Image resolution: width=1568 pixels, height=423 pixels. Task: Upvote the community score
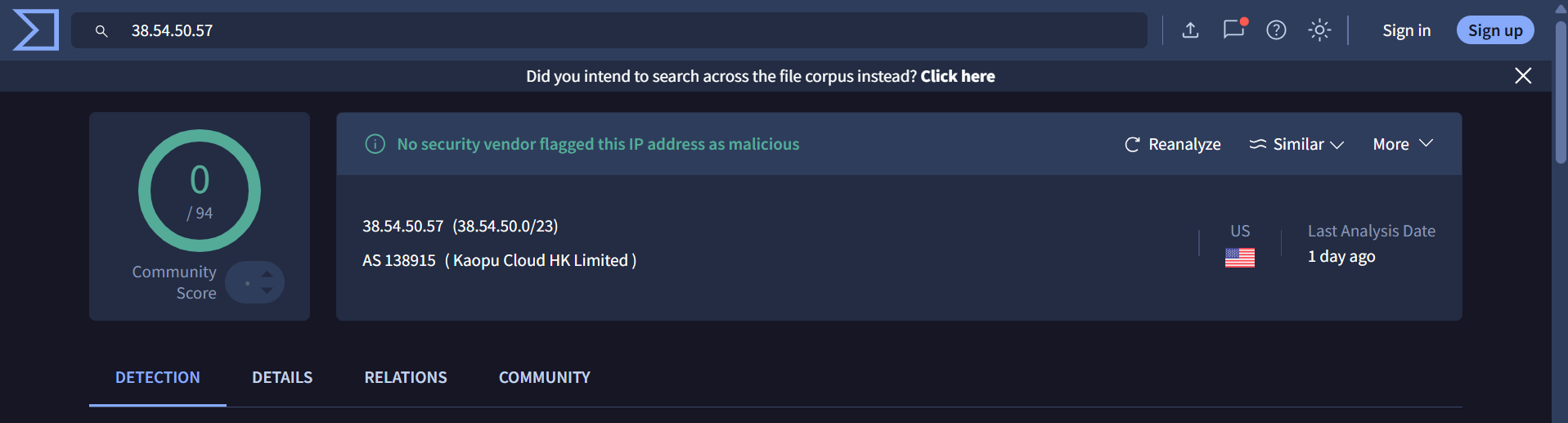click(267, 274)
